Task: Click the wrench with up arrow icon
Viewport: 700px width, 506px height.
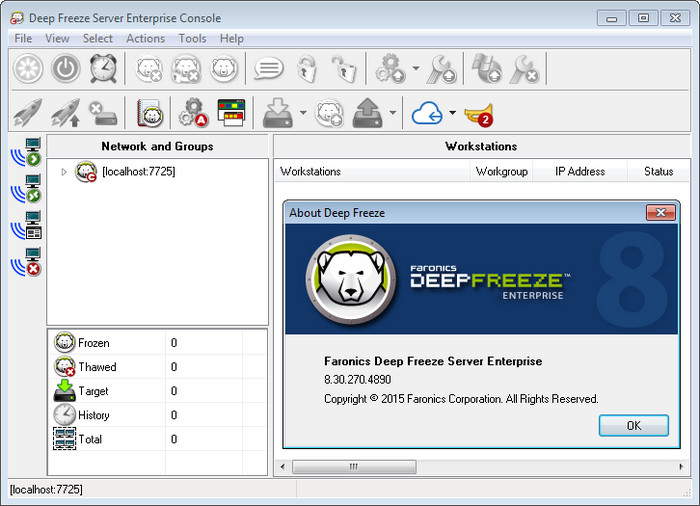Action: [442, 69]
